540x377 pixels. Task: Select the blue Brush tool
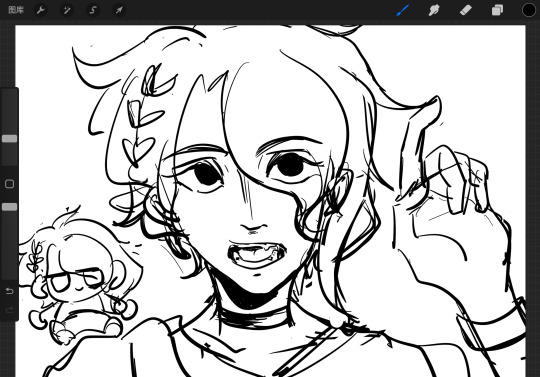(x=403, y=10)
